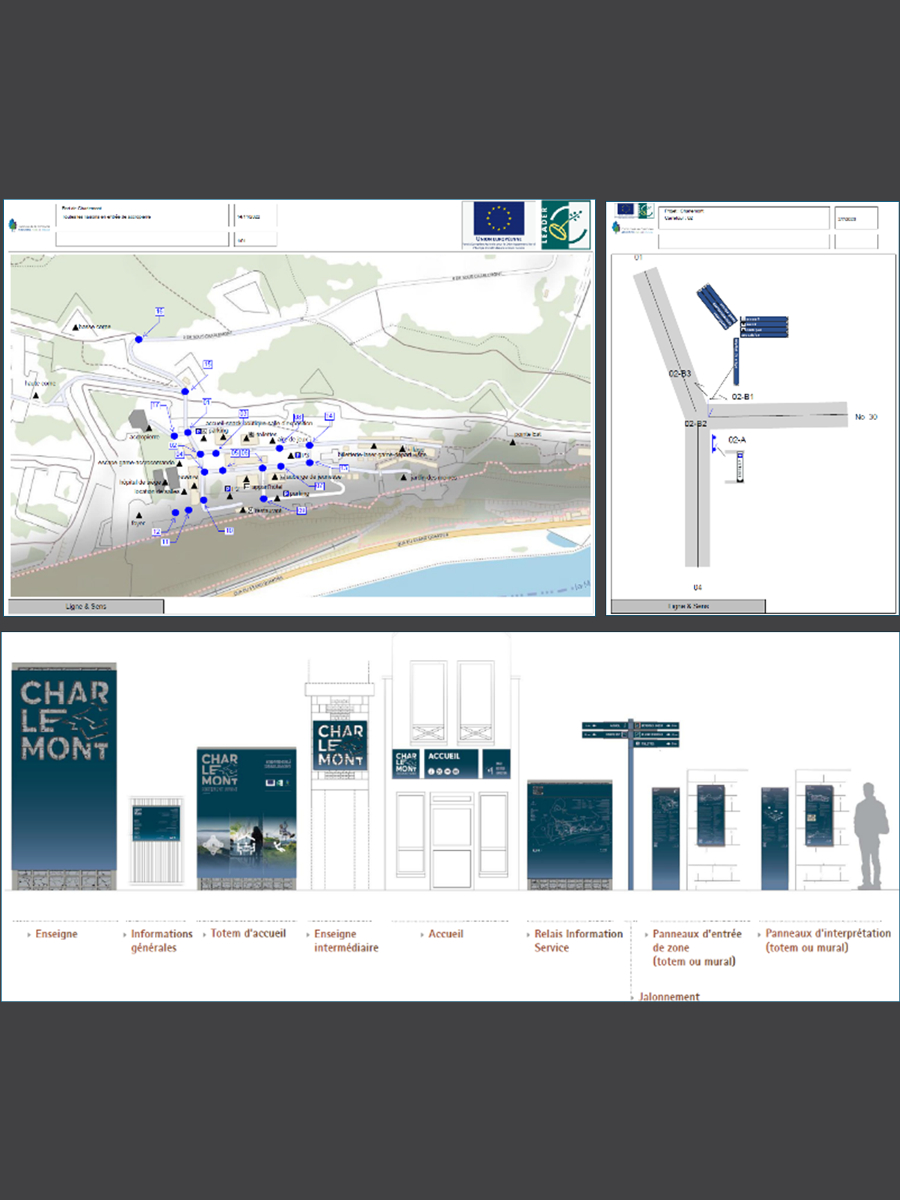Click the green LEADER programme logo

coord(563,224)
